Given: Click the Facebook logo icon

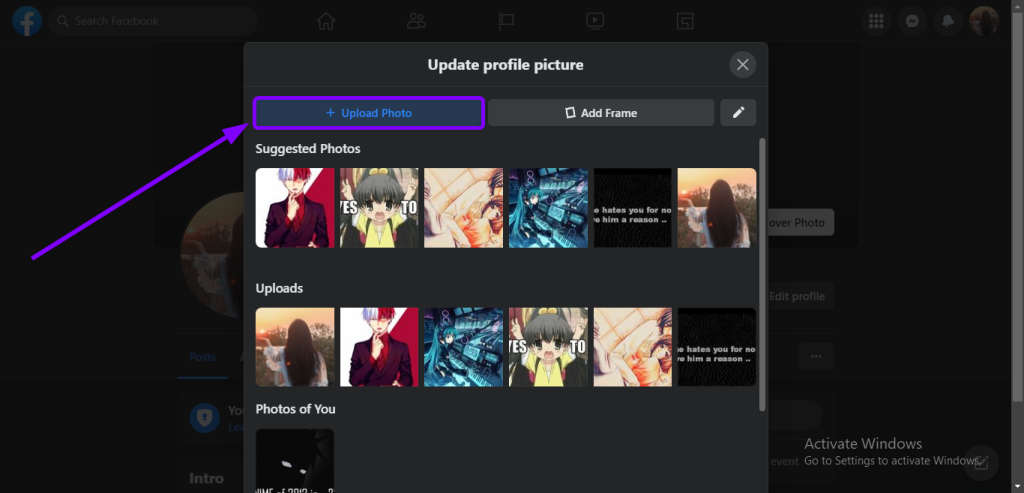Looking at the screenshot, I should (x=27, y=20).
